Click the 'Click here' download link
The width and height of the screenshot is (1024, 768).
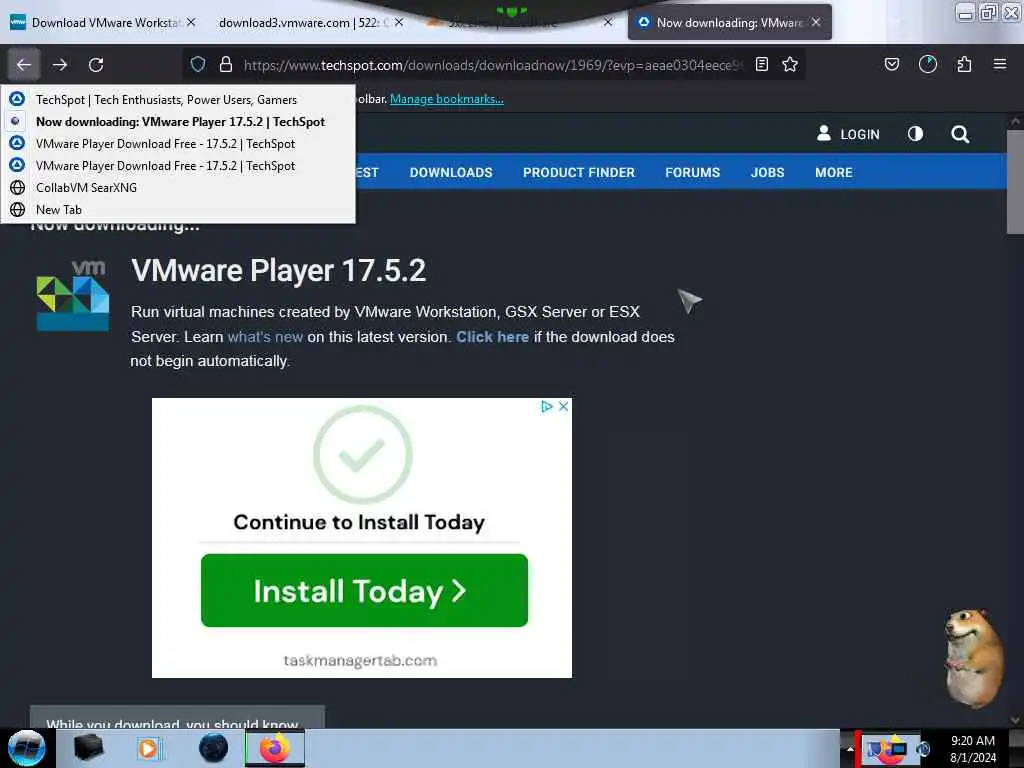tap(492, 337)
